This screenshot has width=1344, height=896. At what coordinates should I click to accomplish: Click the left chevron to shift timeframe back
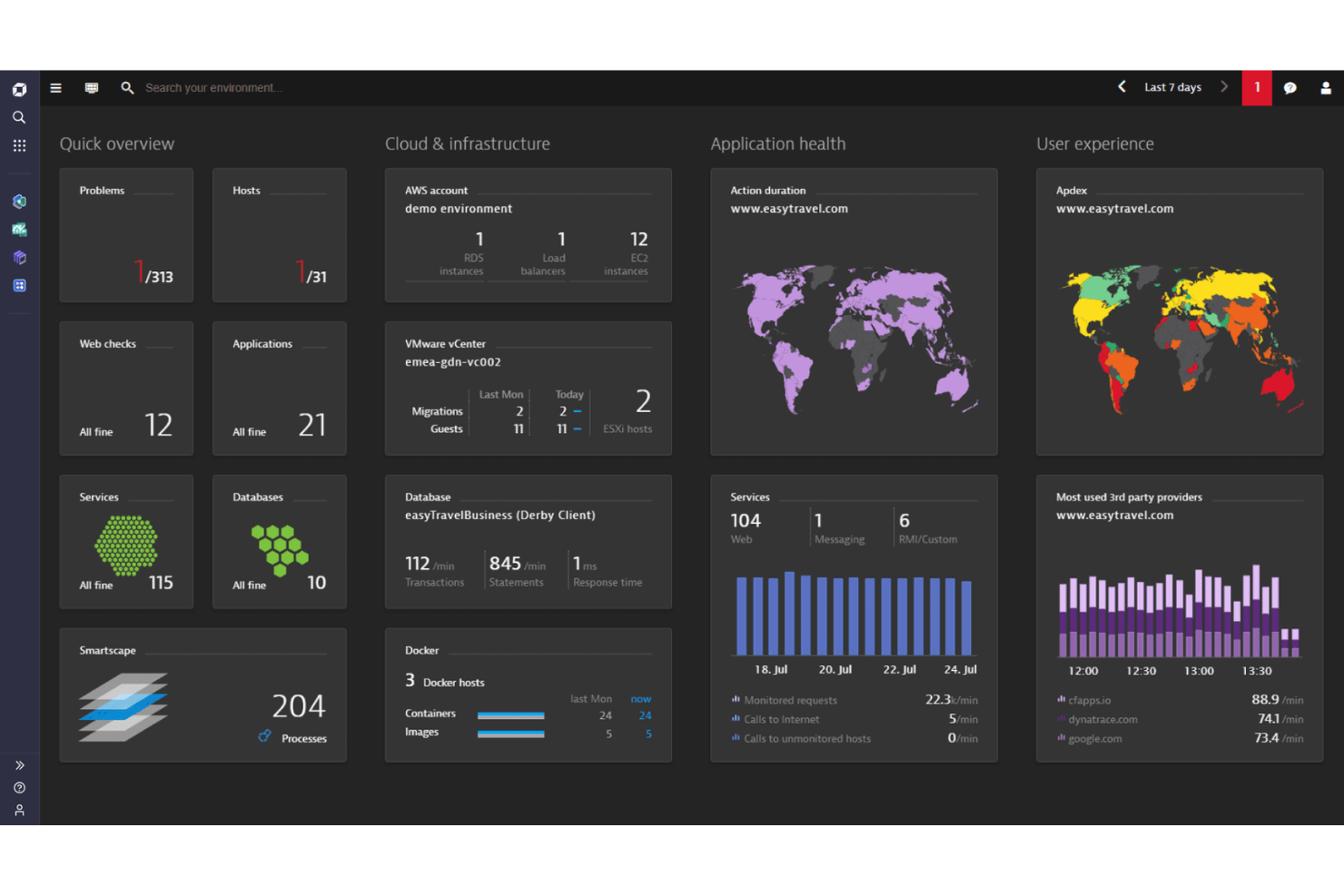tap(1122, 87)
